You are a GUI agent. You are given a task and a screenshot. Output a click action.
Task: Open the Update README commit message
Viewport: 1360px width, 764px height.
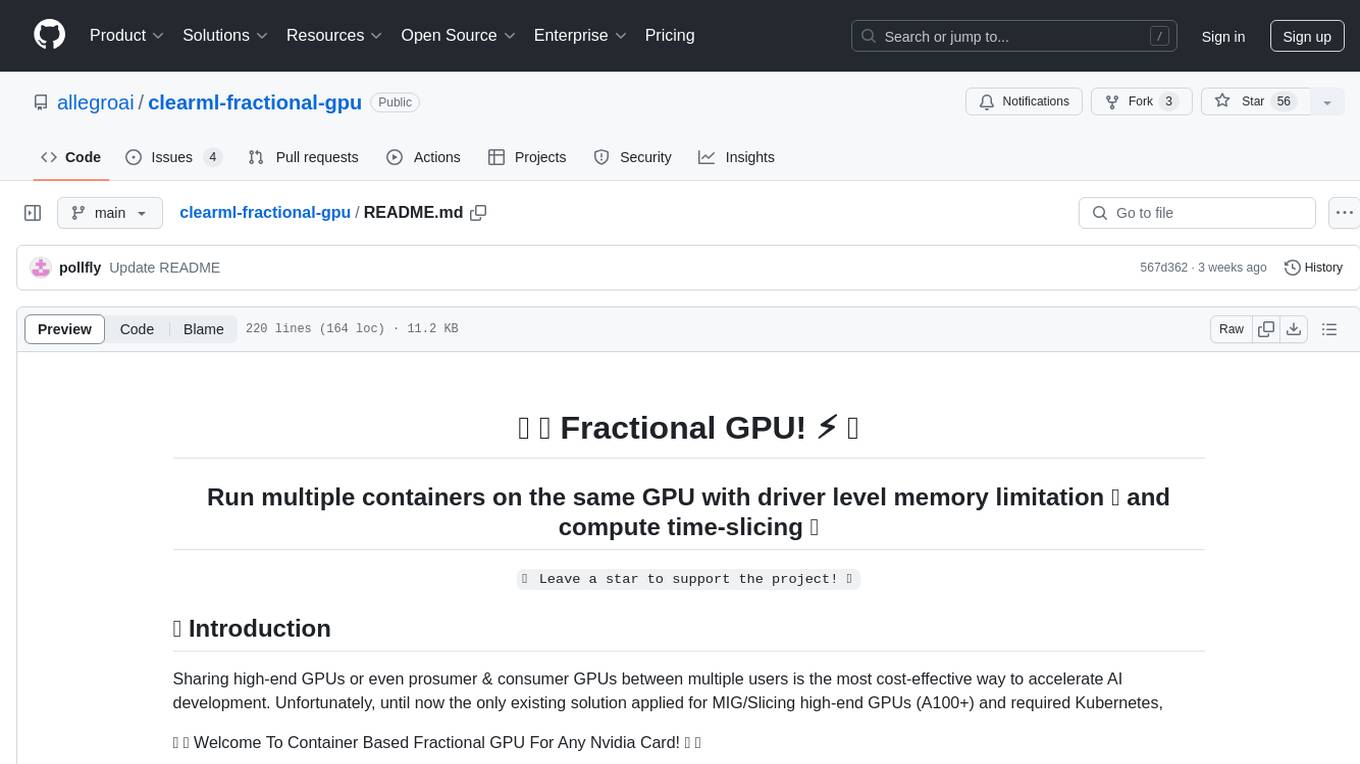[x=164, y=267]
